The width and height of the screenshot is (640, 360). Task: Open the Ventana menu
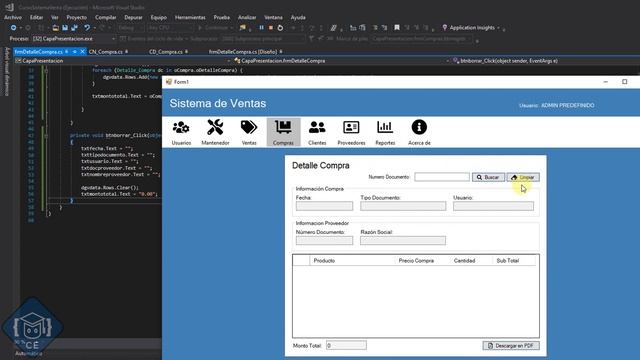[x=273, y=18]
